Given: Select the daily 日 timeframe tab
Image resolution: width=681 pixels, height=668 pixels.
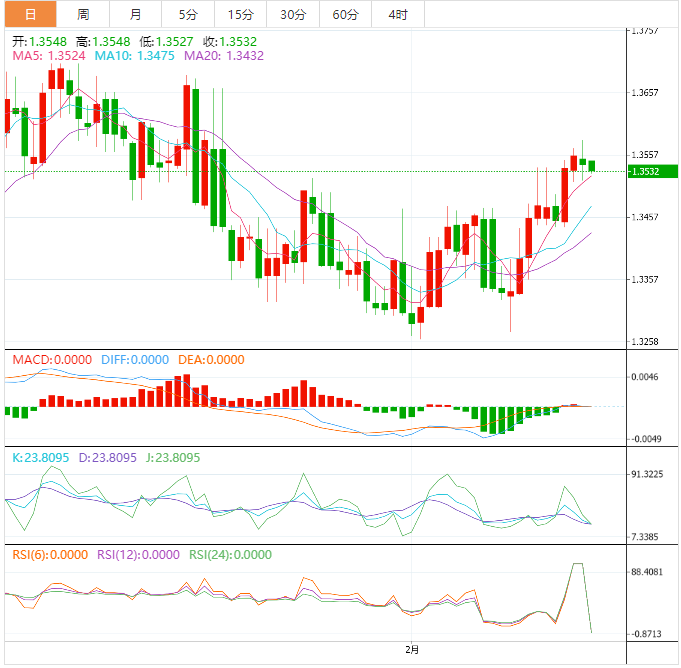Looking at the screenshot, I should click(30, 14).
